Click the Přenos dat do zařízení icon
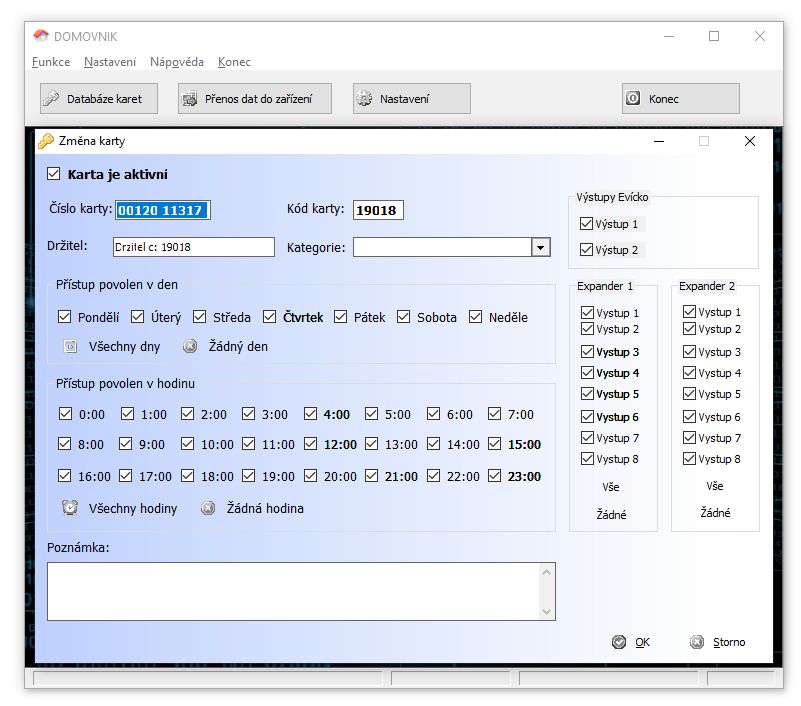Viewport: 801px width, 706px height. (x=189, y=99)
